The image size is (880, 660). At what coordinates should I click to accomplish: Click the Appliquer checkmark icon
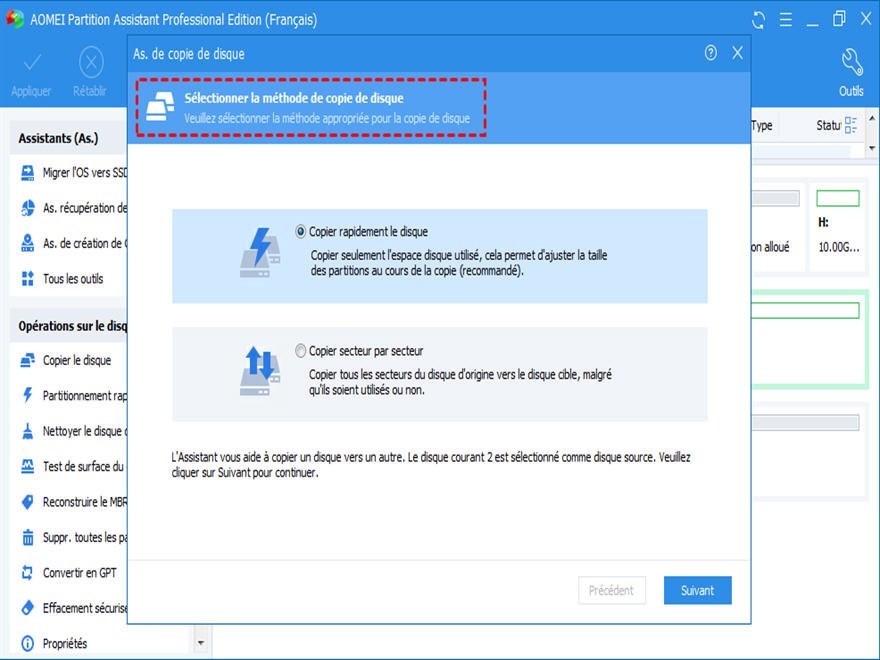pyautogui.click(x=32, y=62)
